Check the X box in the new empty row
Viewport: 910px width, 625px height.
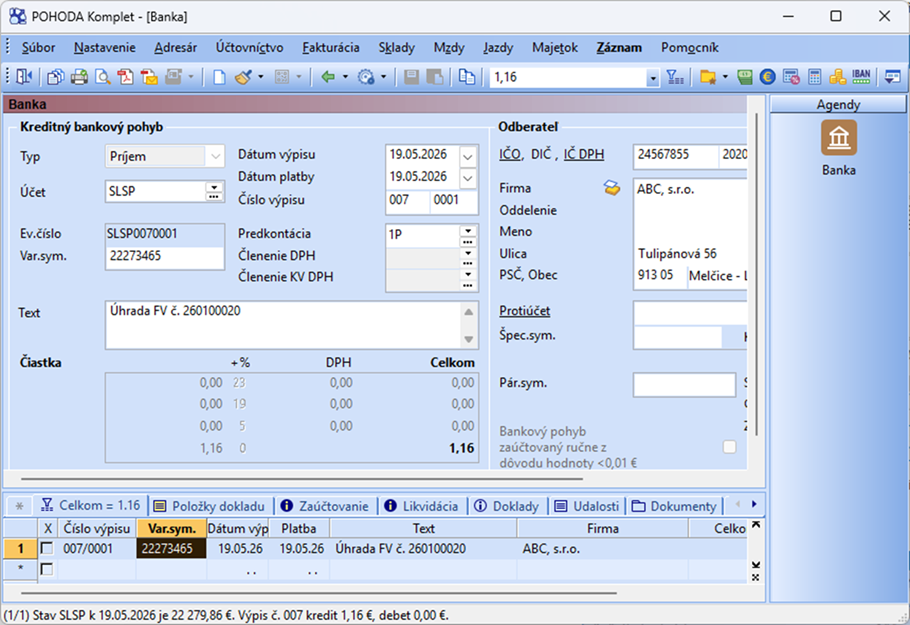(47, 569)
